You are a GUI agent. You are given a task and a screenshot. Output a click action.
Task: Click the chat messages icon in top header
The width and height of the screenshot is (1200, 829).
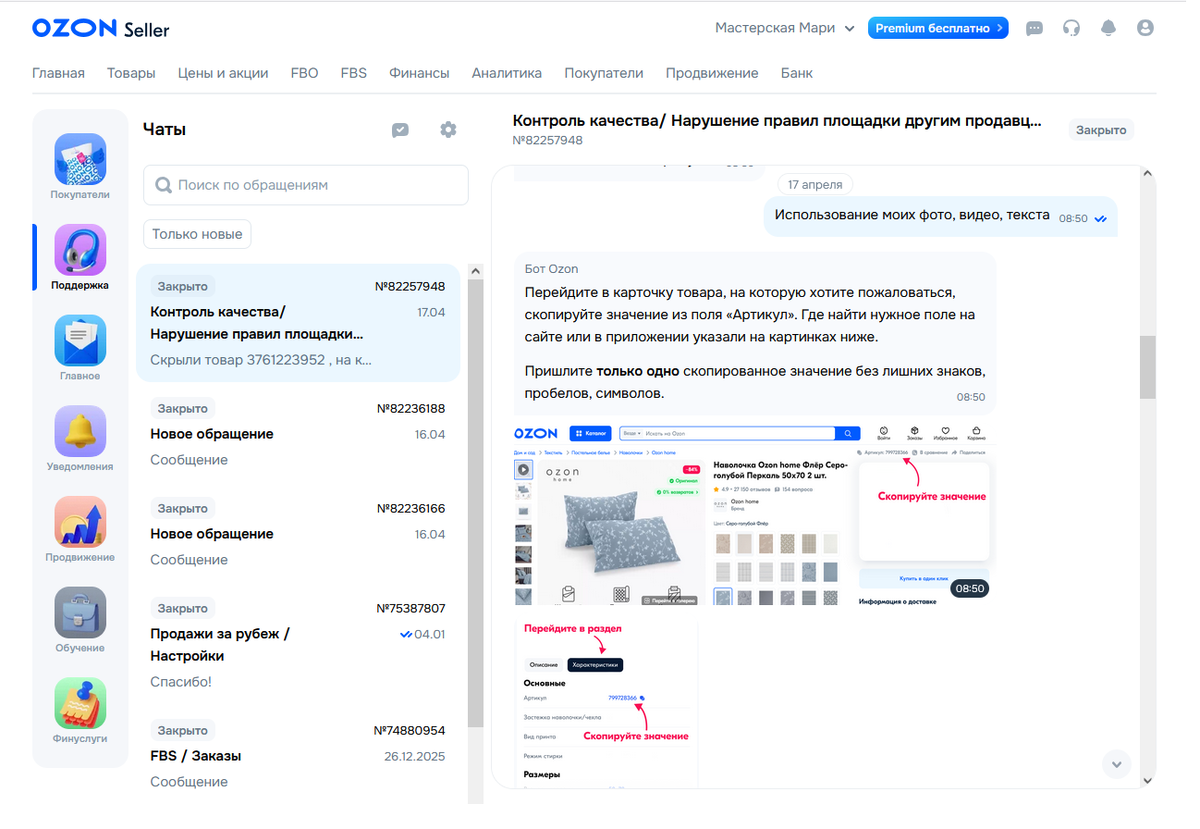1035,29
